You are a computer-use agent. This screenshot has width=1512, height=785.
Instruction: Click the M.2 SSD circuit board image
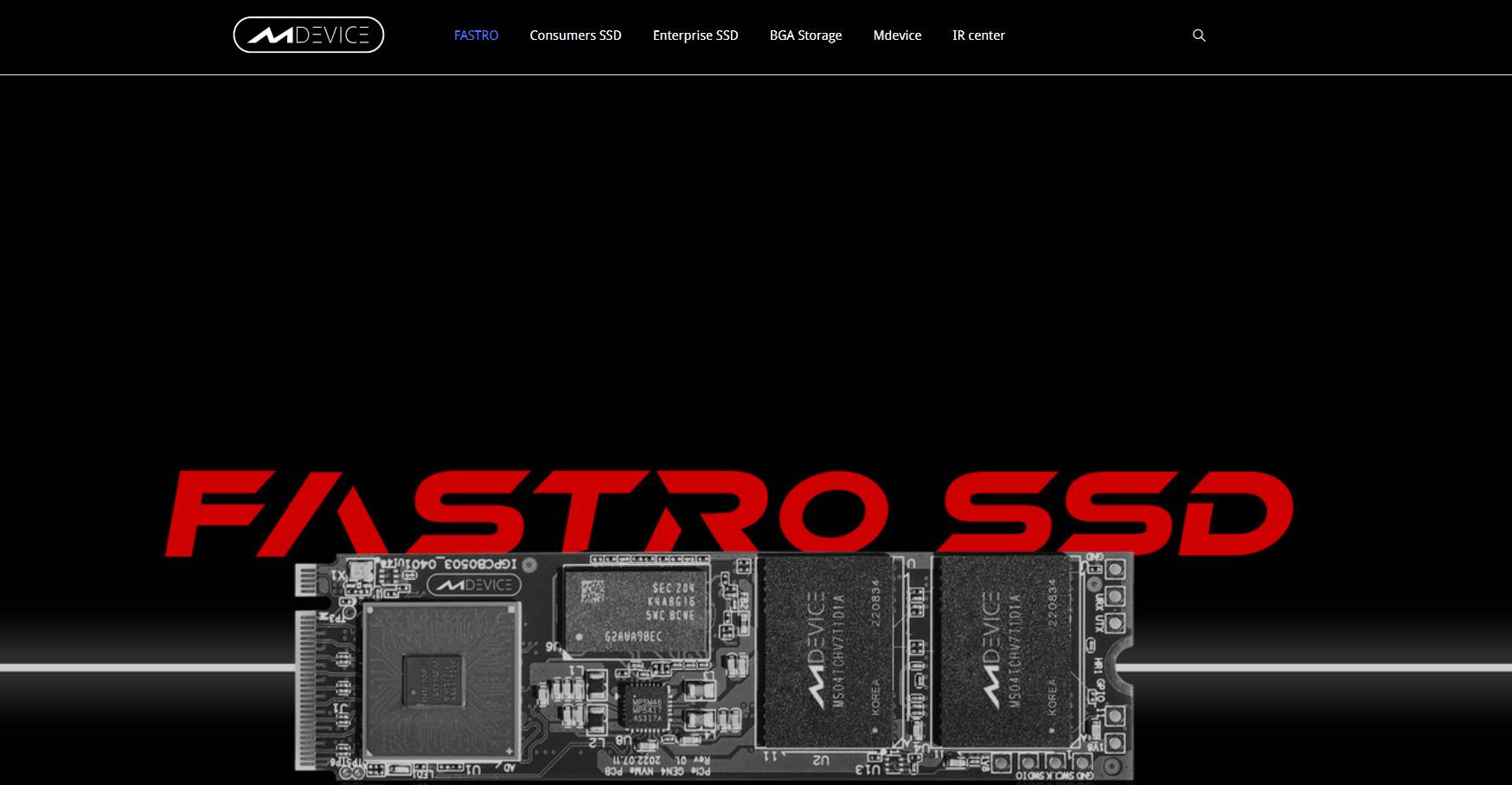tap(714, 666)
